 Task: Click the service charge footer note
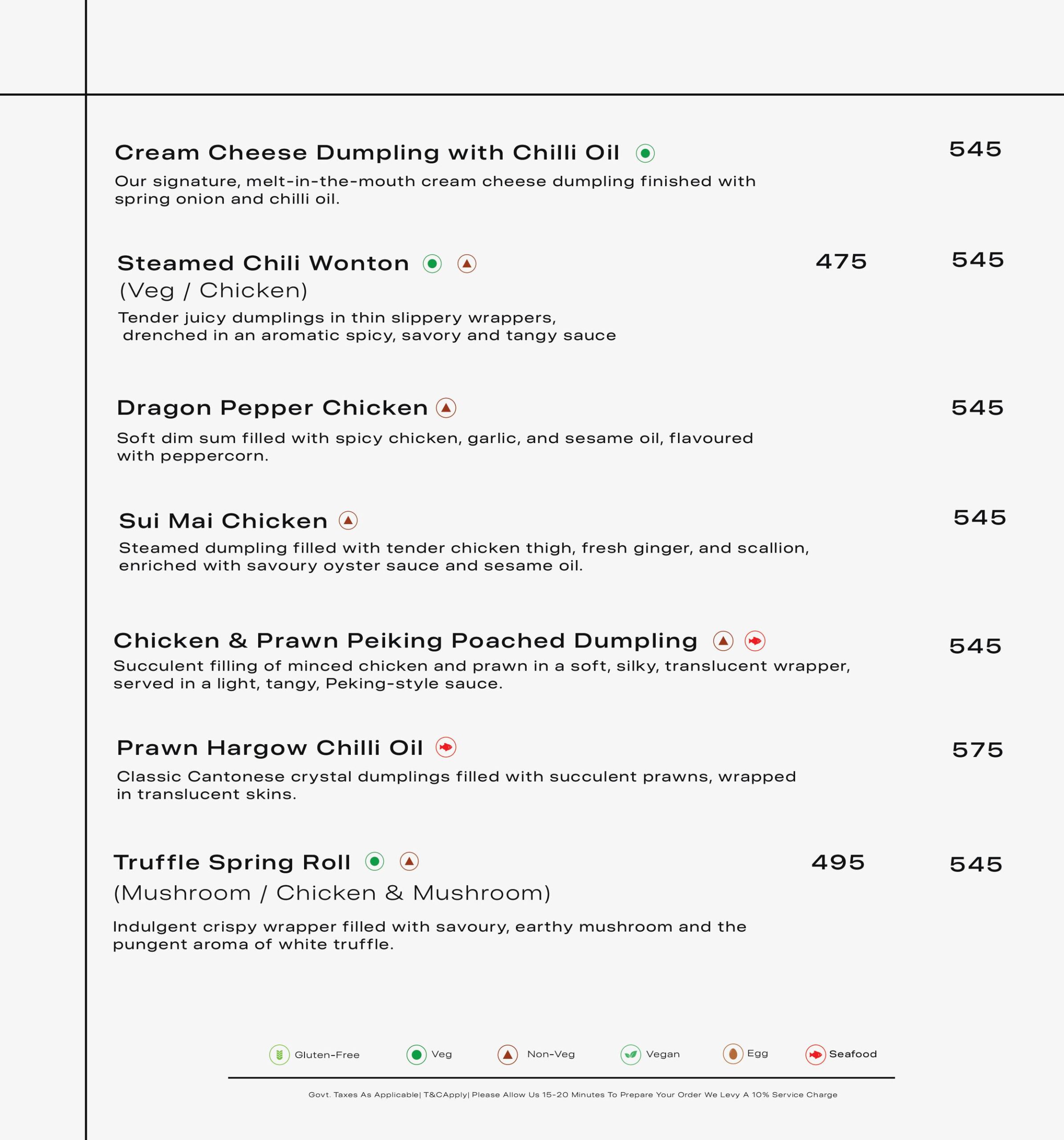click(573, 1095)
